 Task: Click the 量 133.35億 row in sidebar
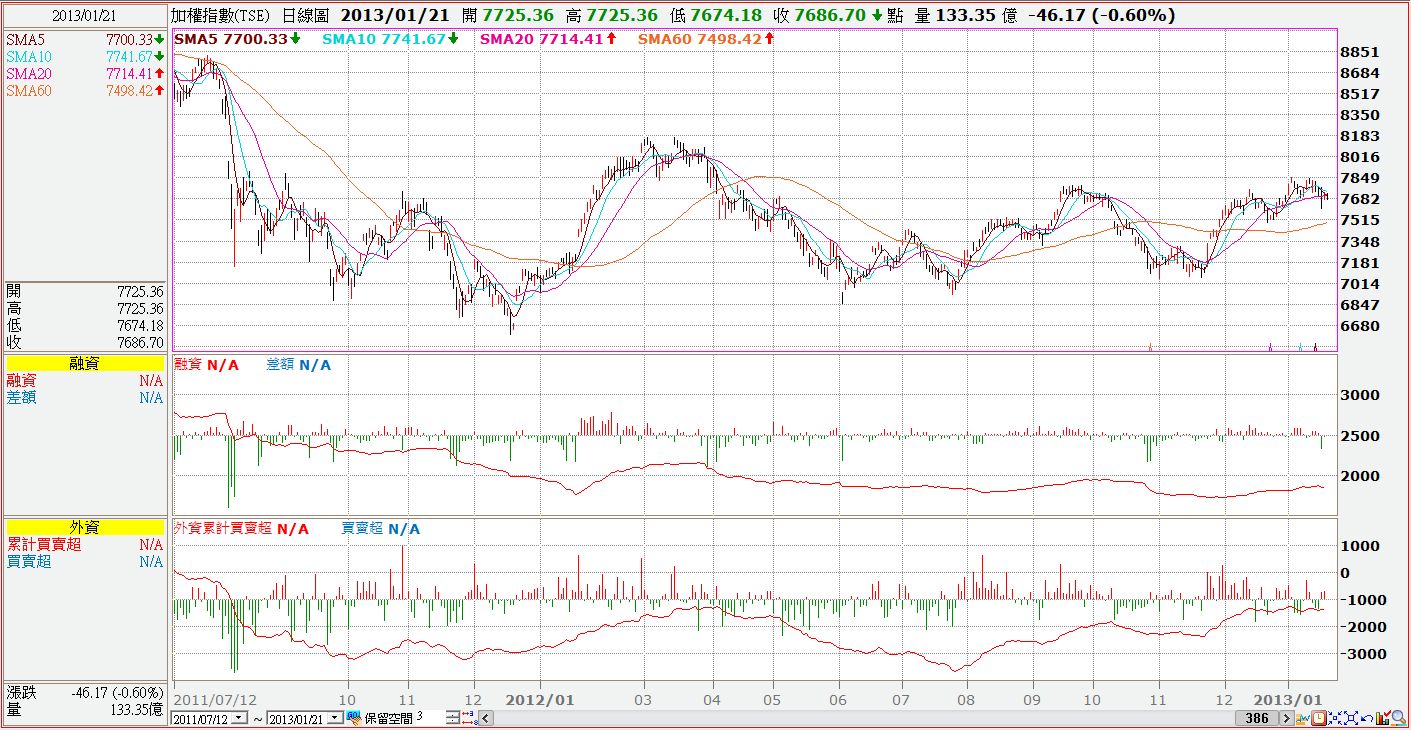click(85, 709)
